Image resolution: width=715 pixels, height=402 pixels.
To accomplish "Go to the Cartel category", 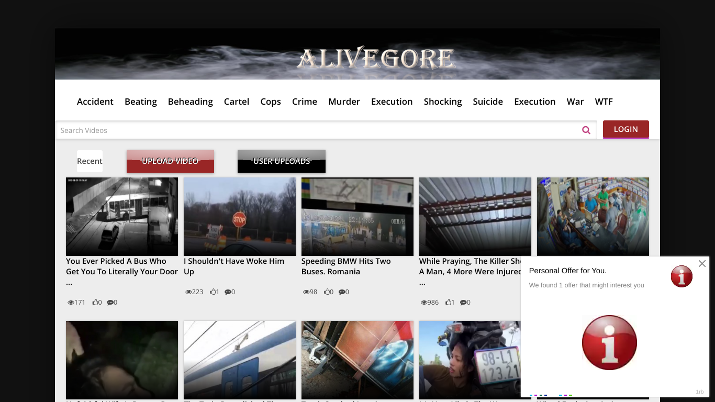I will [236, 102].
